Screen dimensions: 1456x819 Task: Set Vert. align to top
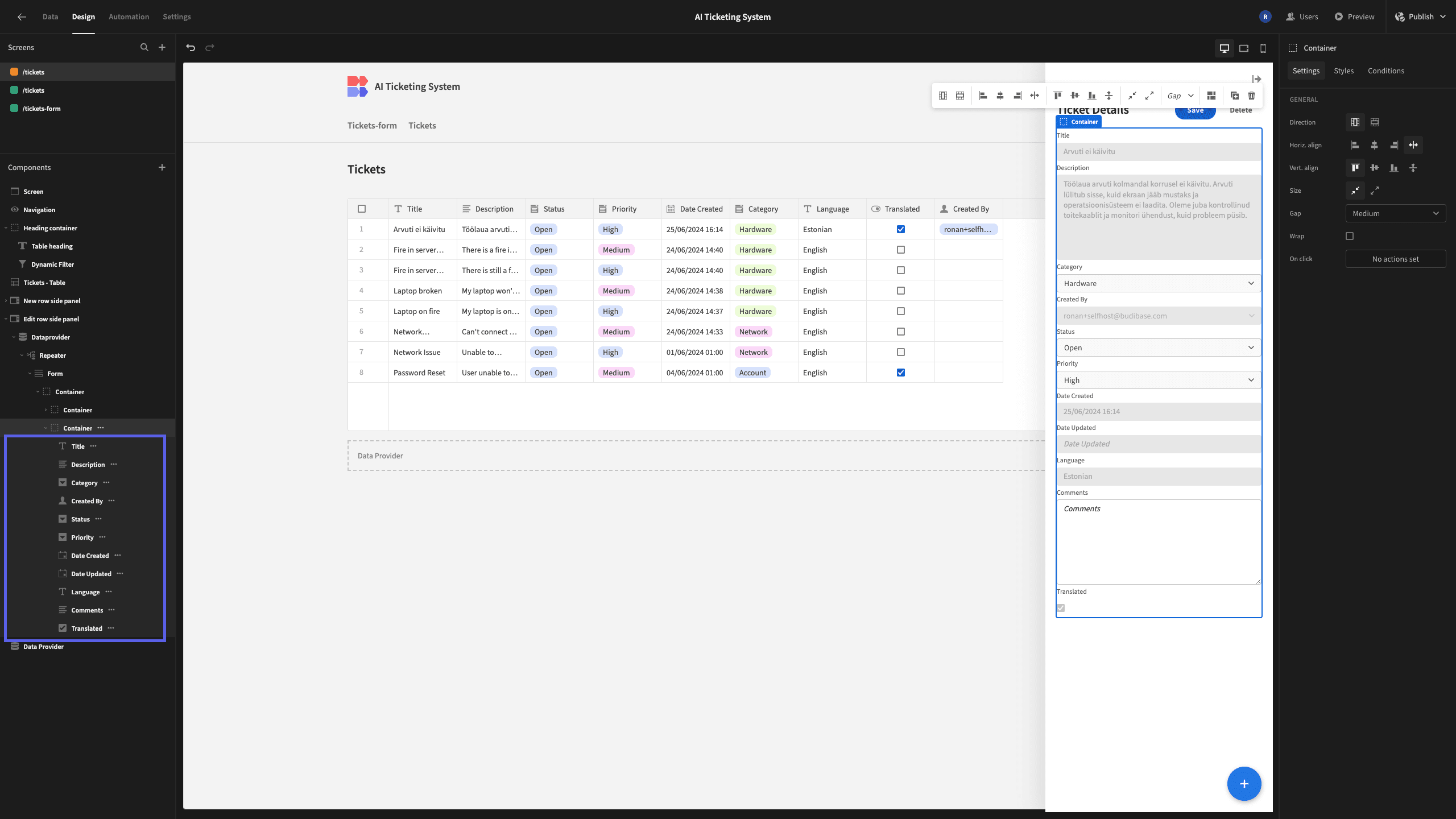click(1355, 168)
